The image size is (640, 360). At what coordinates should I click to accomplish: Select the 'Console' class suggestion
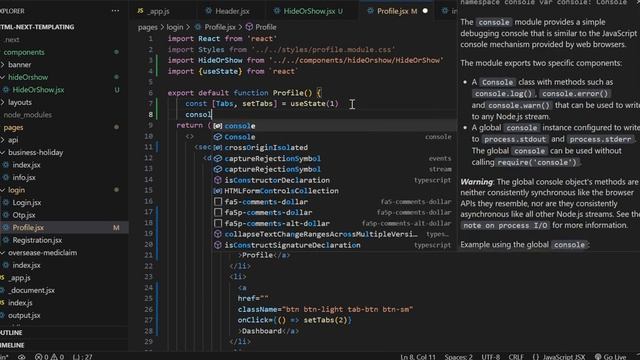click(334, 137)
